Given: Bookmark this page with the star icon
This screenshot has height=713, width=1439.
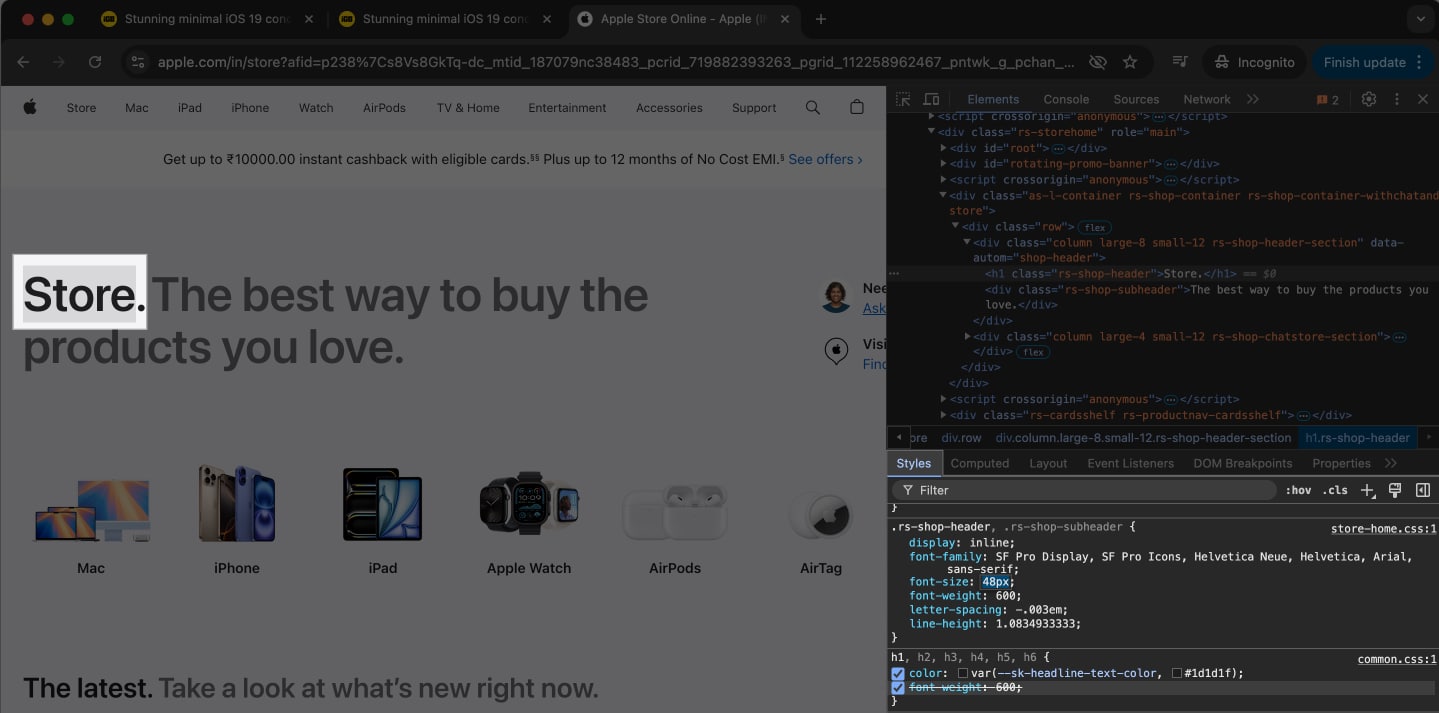Looking at the screenshot, I should pos(1130,62).
